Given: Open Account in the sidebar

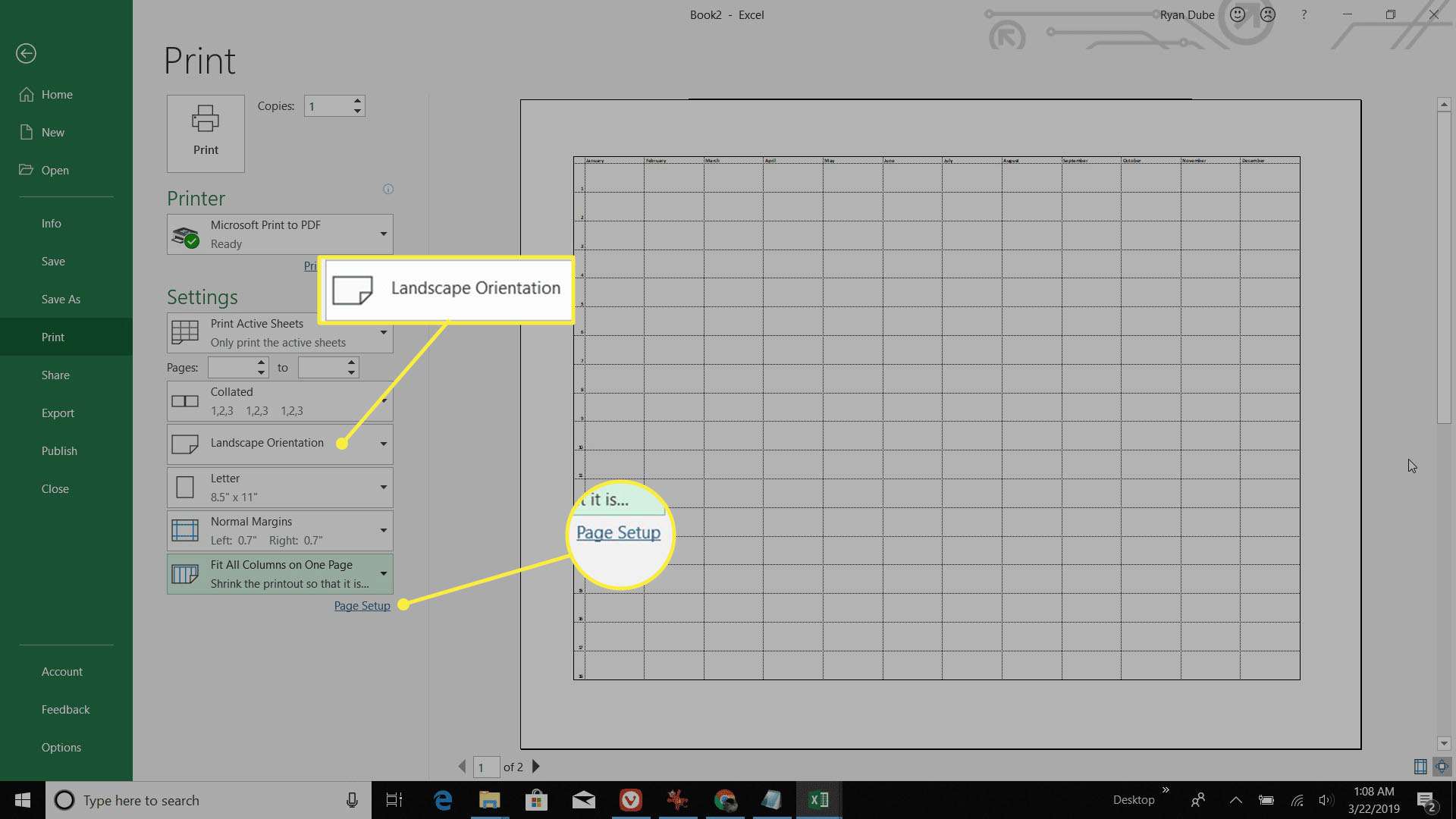Looking at the screenshot, I should coord(66,672).
